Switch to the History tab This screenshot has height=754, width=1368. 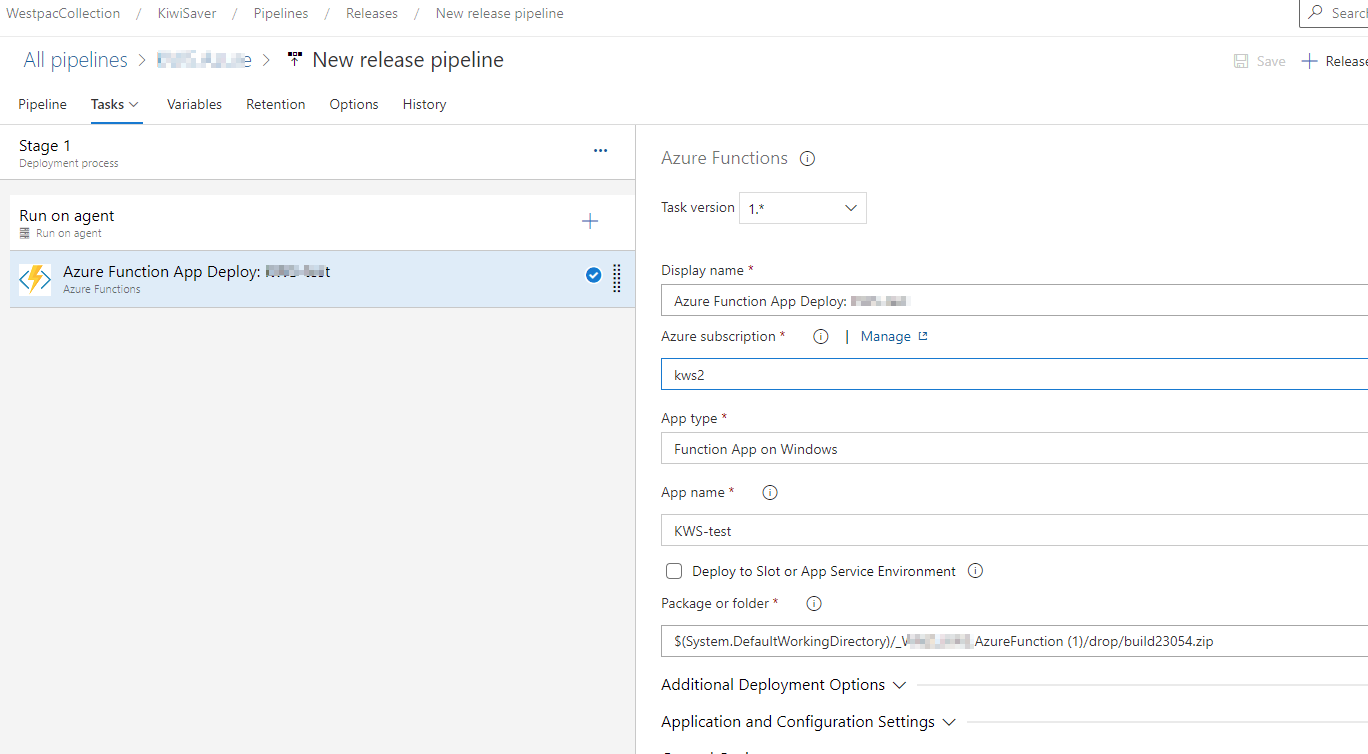click(x=424, y=104)
